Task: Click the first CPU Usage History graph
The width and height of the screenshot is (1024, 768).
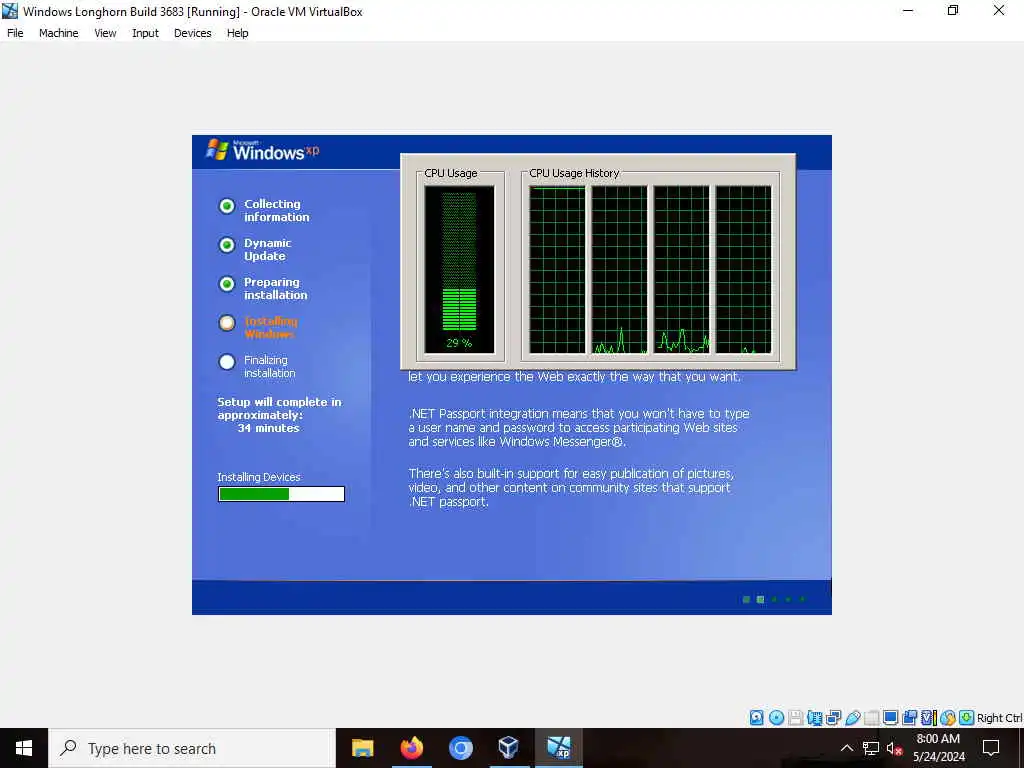Action: pyautogui.click(x=557, y=269)
